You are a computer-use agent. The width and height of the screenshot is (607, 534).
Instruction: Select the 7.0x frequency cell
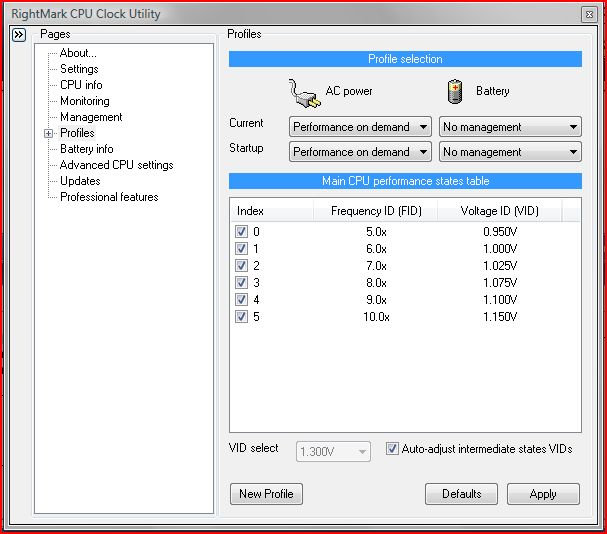click(376, 266)
